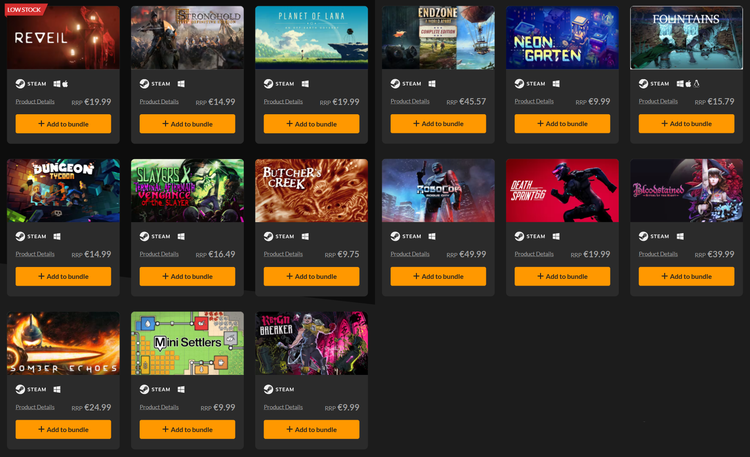Viewport: 750px width, 457px height.
Task: Add Bloodstained to bundle
Action: click(x=686, y=277)
